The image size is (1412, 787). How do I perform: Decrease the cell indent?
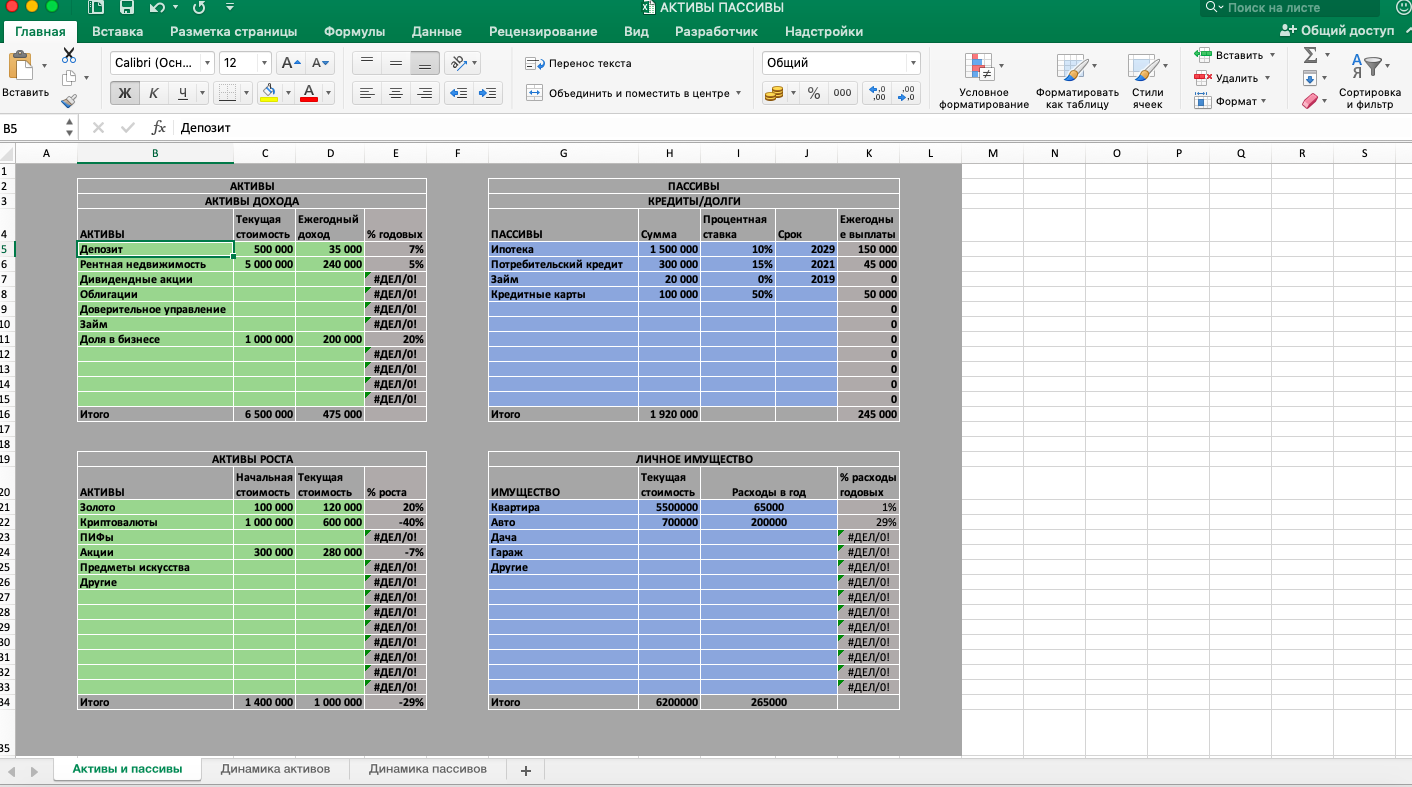click(459, 93)
